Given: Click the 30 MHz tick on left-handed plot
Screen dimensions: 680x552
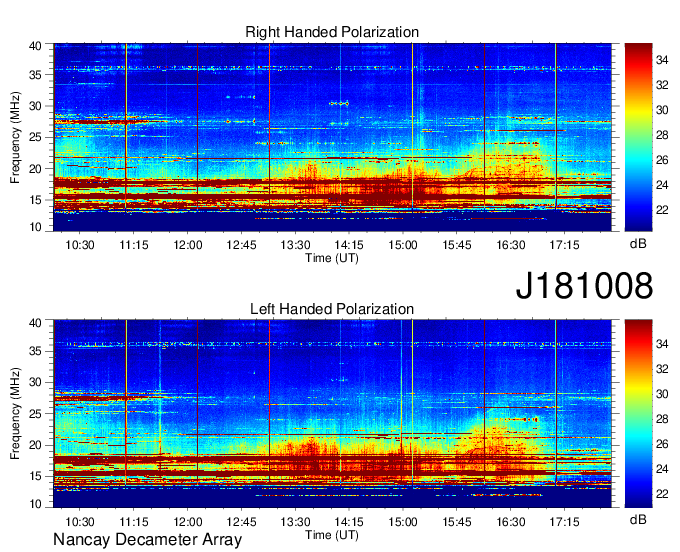Looking at the screenshot, I should 35,383.
